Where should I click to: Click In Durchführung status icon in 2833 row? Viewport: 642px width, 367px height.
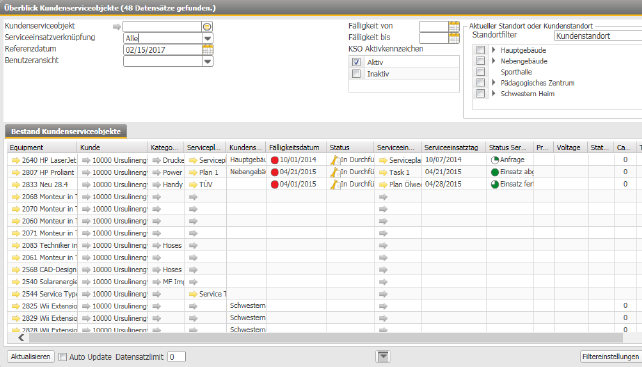coord(335,184)
